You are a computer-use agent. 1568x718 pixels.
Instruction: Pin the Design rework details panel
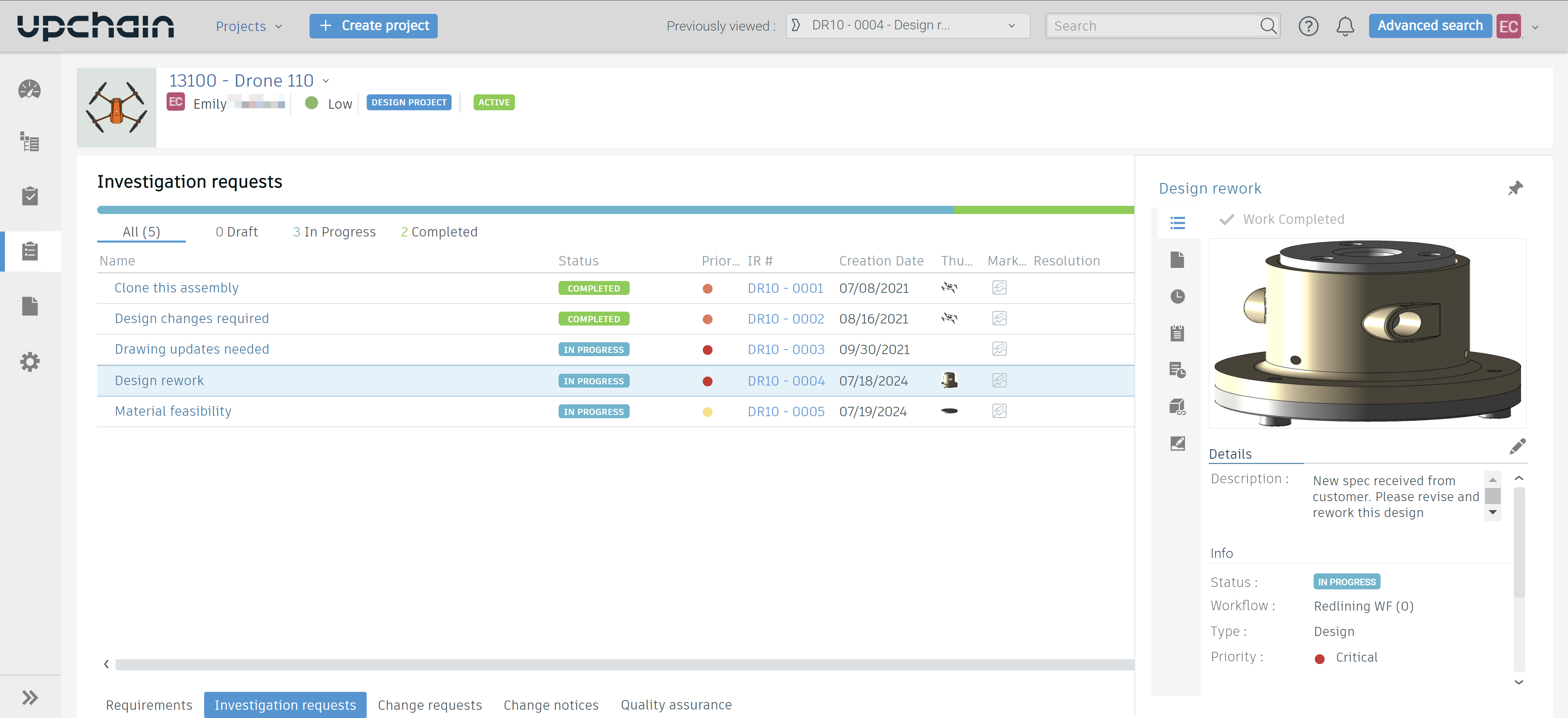(1515, 188)
